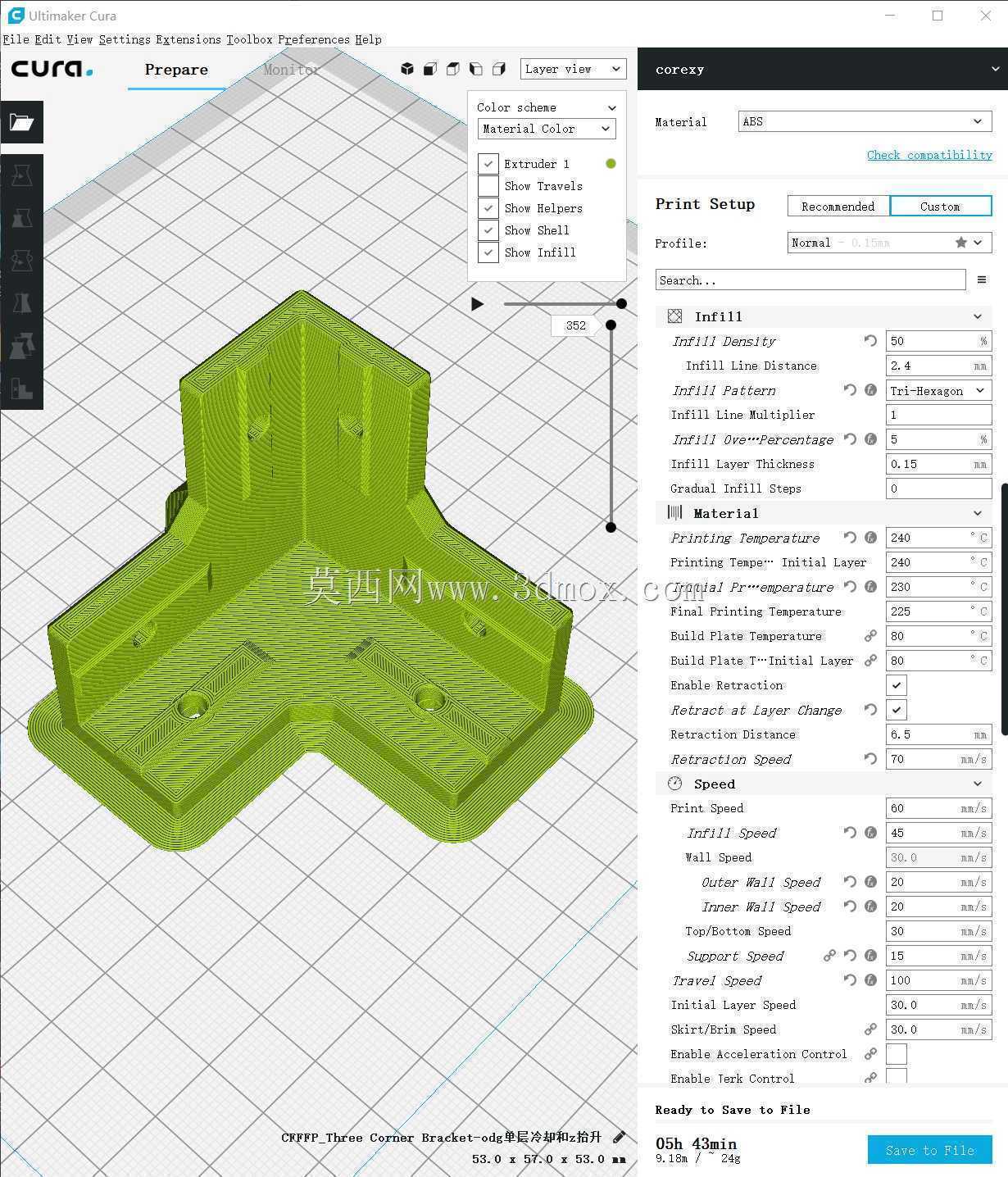Image resolution: width=1008 pixels, height=1177 pixels.
Task: Open the settings visibility hamburger menu
Action: [982, 280]
